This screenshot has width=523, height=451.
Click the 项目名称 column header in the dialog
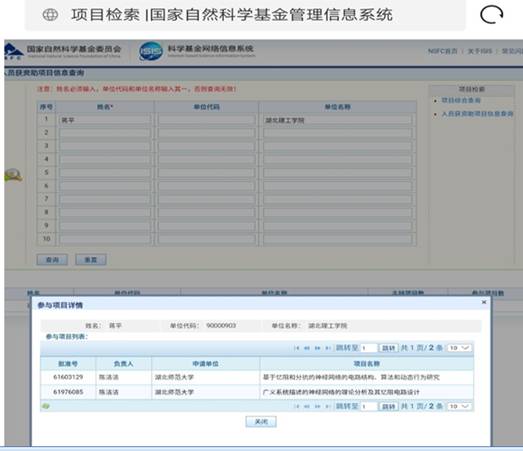point(367,364)
